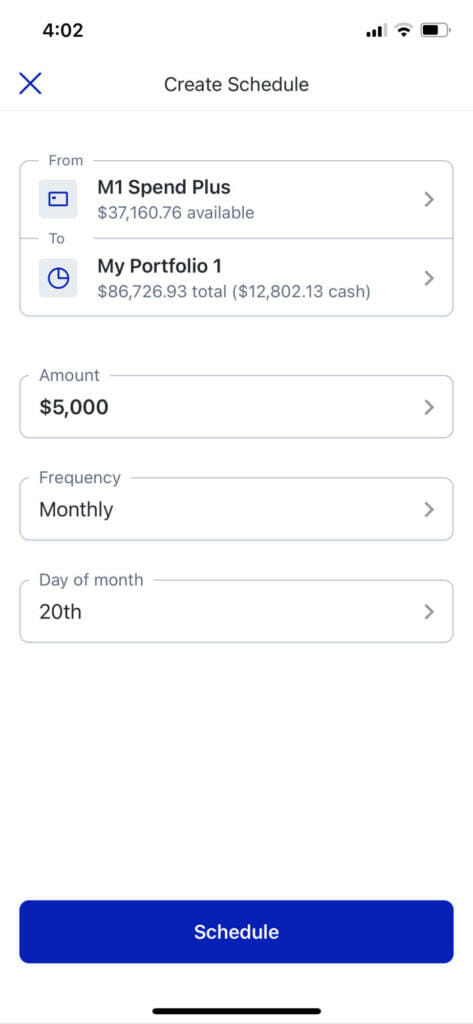Select the M1 Spend Plus source account
This screenshot has width=473, height=1024.
[x=236, y=199]
